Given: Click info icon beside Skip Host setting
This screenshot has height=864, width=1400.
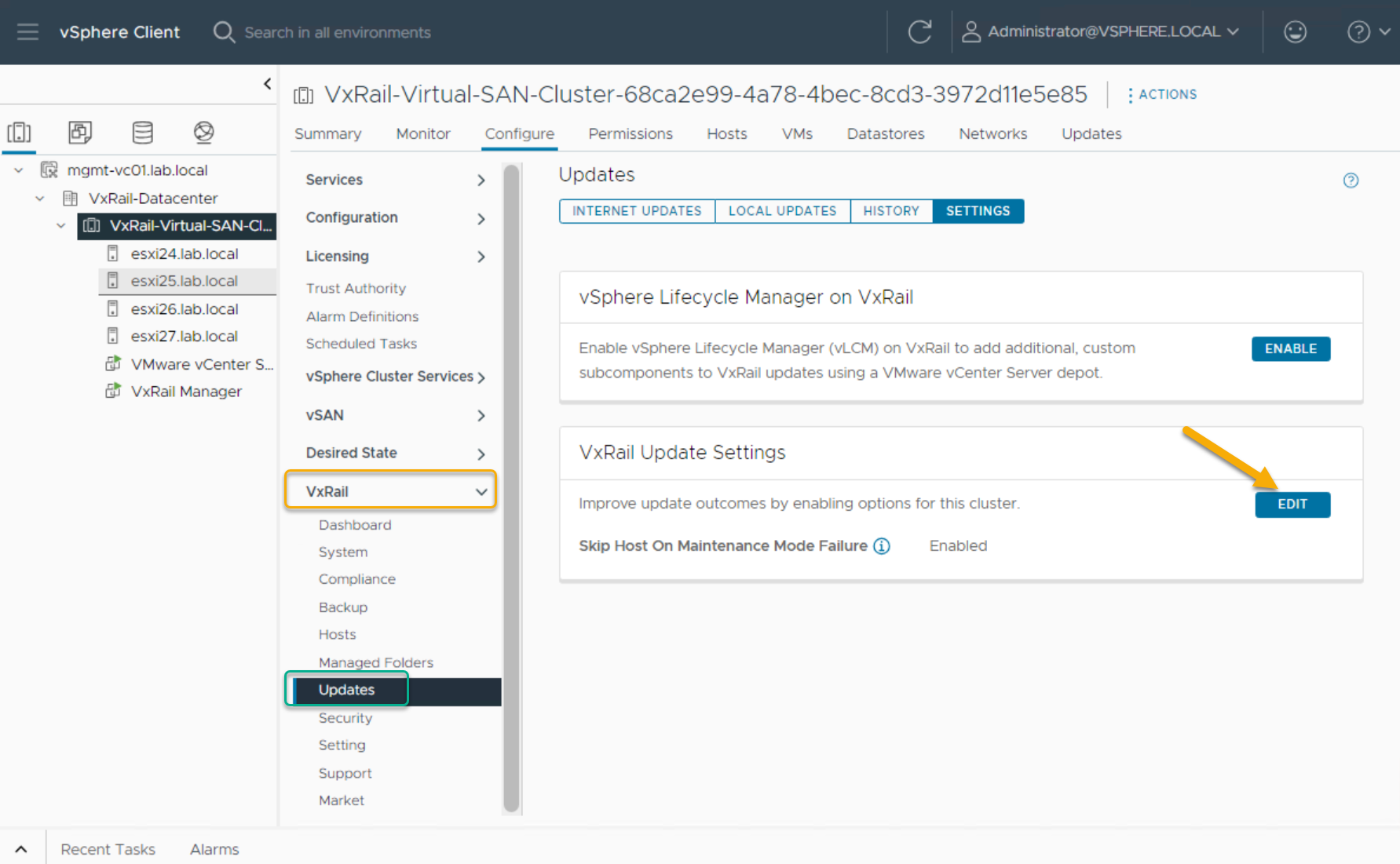Looking at the screenshot, I should [882, 546].
